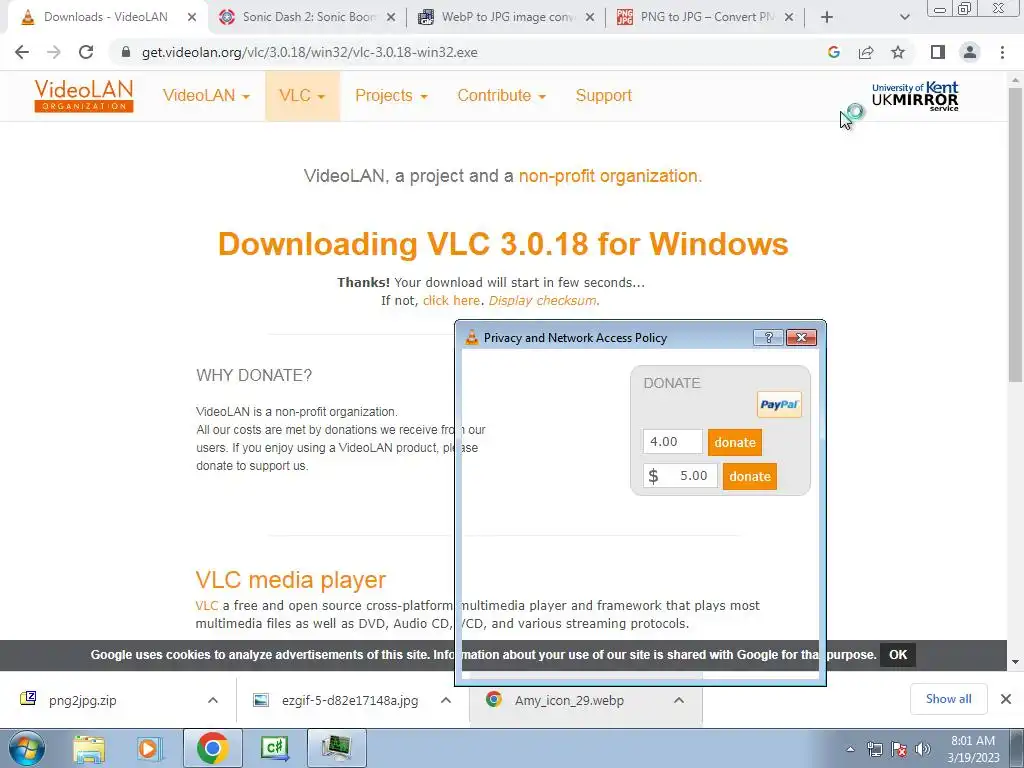
Task: Switch to the Sonic Dash 2 tab
Action: [307, 17]
